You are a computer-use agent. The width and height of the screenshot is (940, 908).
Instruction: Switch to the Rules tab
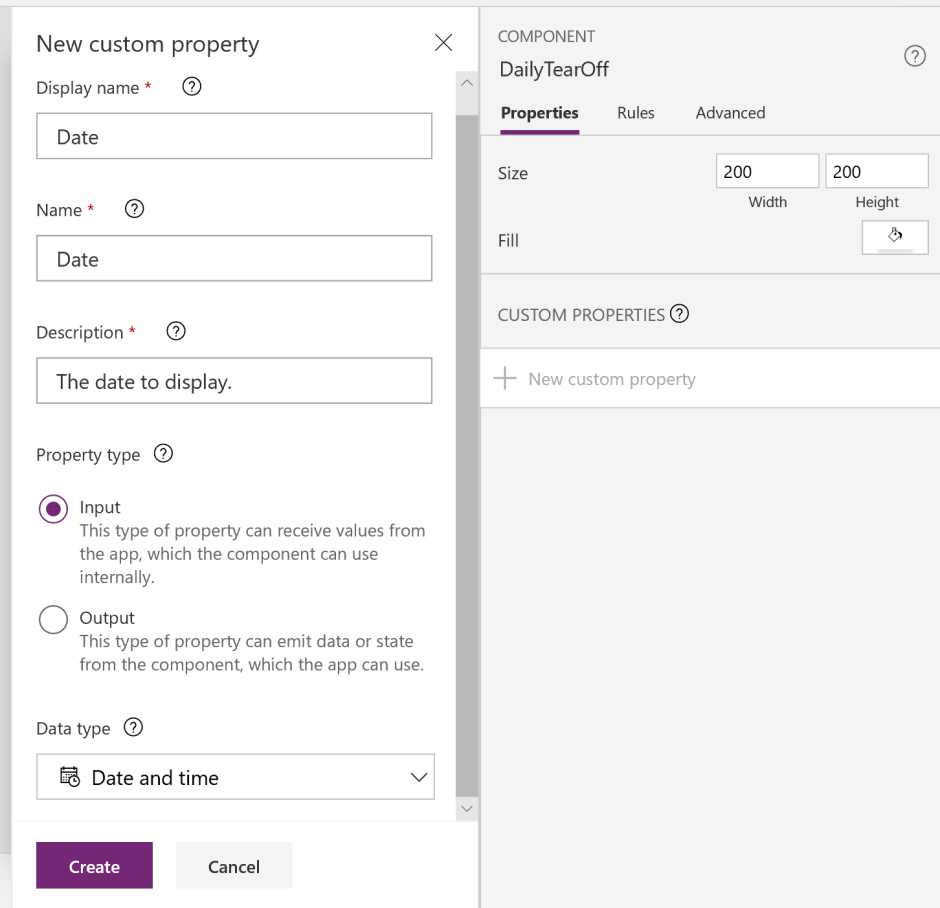click(635, 113)
